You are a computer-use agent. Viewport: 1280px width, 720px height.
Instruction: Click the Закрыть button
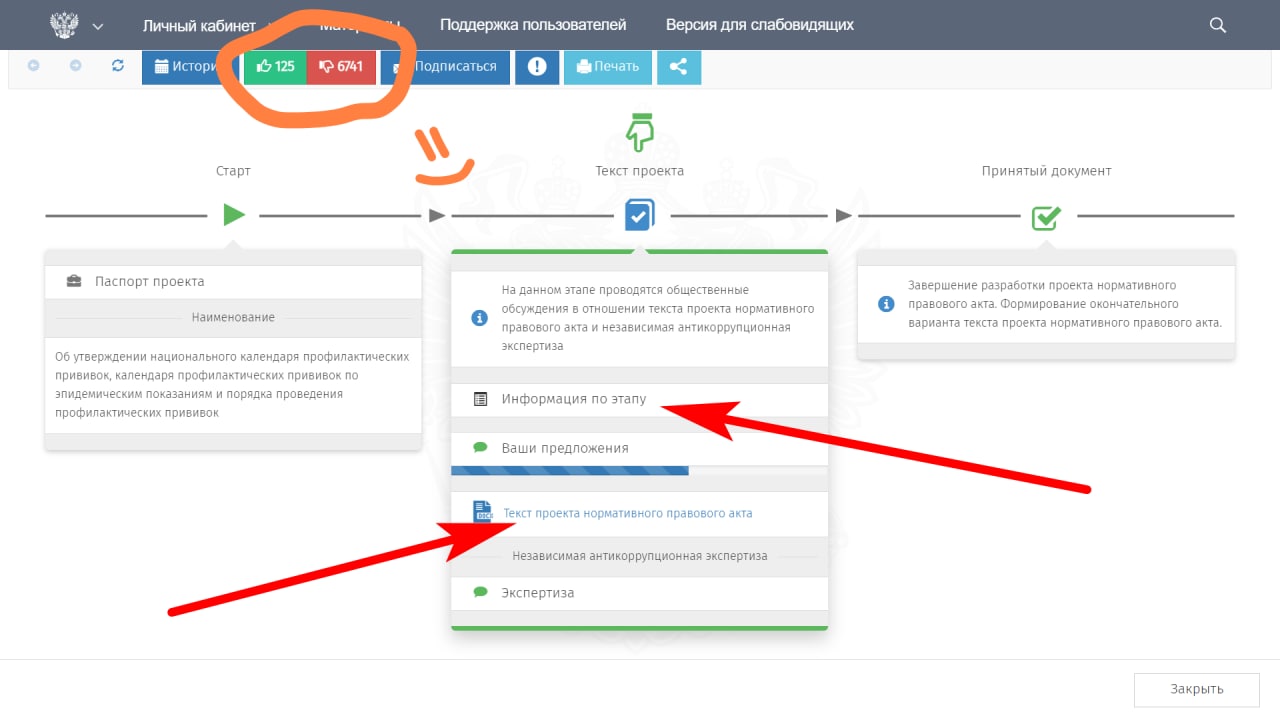coord(1197,689)
